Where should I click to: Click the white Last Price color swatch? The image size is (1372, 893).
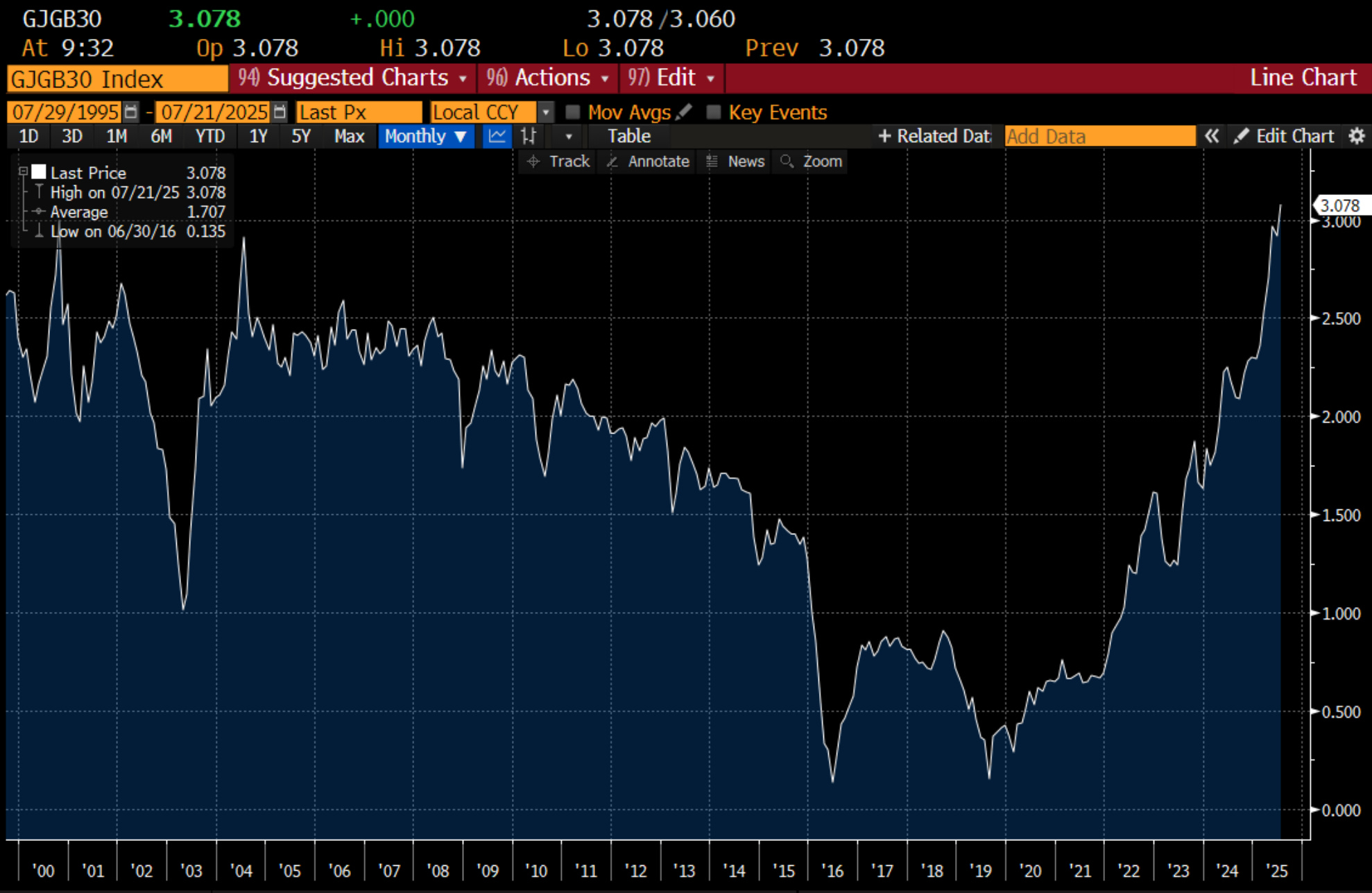click(39, 172)
